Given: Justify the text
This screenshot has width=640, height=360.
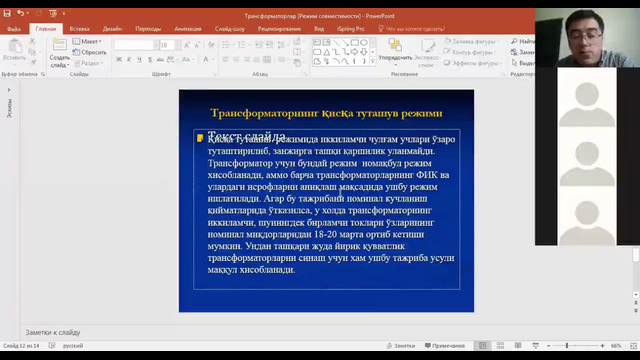Looking at the screenshot, I should pos(256,60).
